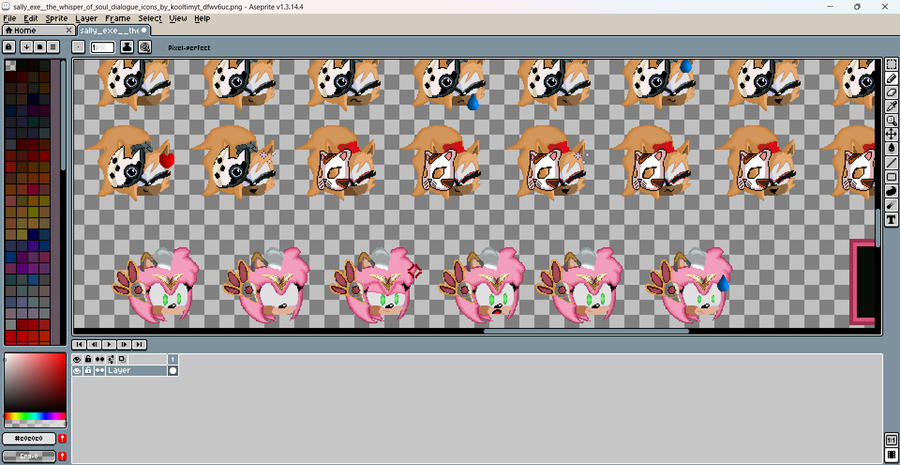
Task: Select the Contour tool
Action: [x=891, y=191]
